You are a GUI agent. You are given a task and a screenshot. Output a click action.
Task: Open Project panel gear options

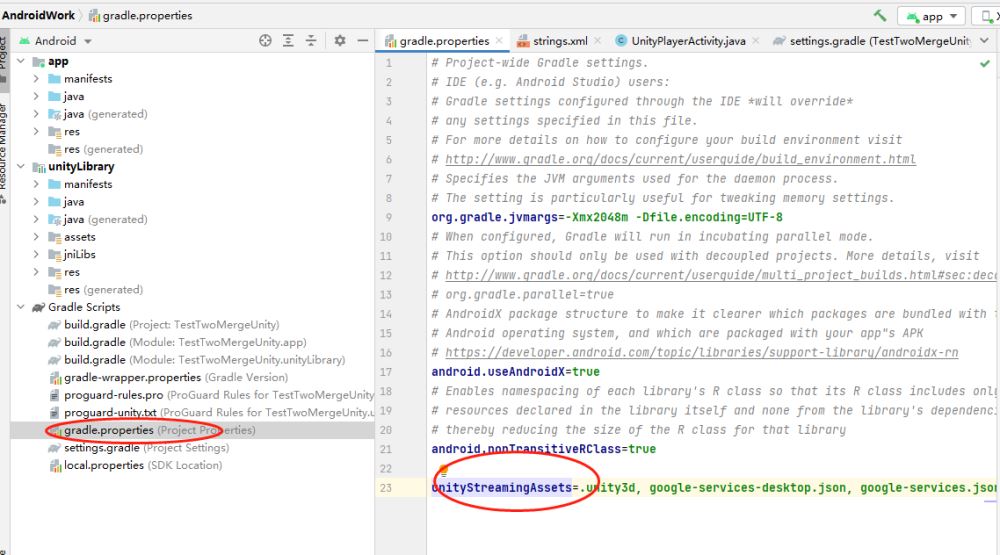point(340,41)
